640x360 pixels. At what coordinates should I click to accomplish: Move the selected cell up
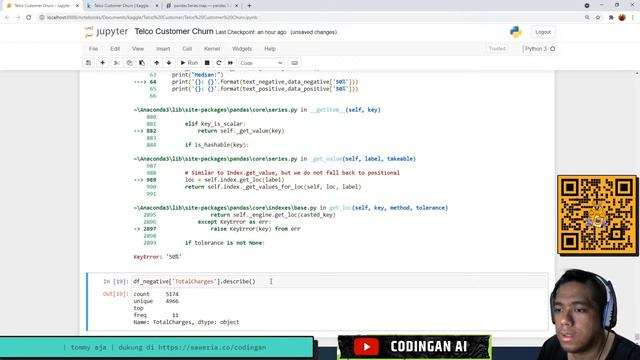pos(156,63)
